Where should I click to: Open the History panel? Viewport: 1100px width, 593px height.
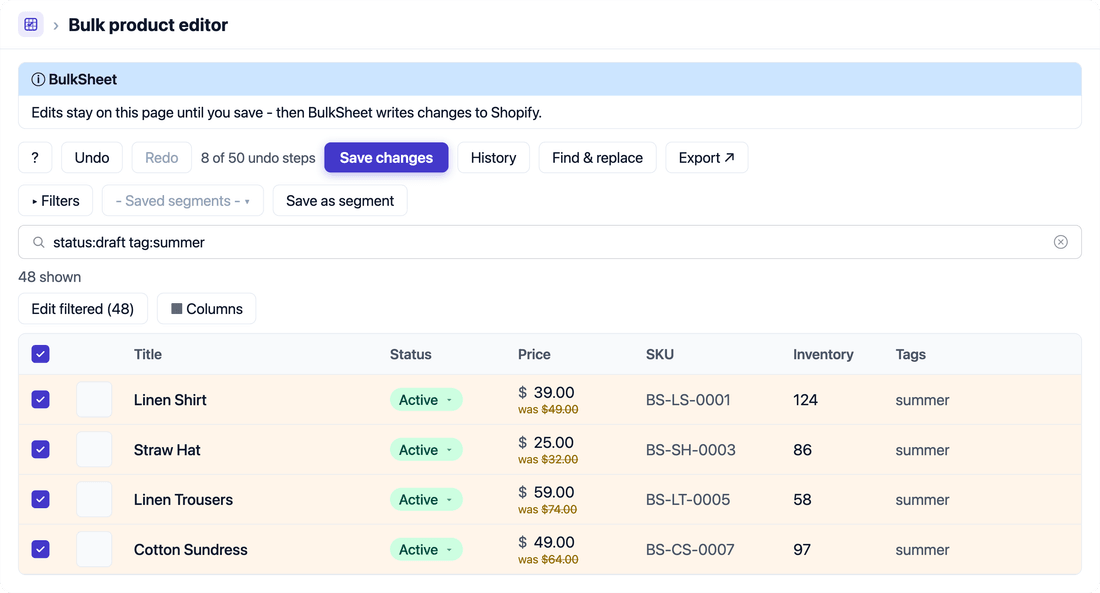pyautogui.click(x=493, y=158)
